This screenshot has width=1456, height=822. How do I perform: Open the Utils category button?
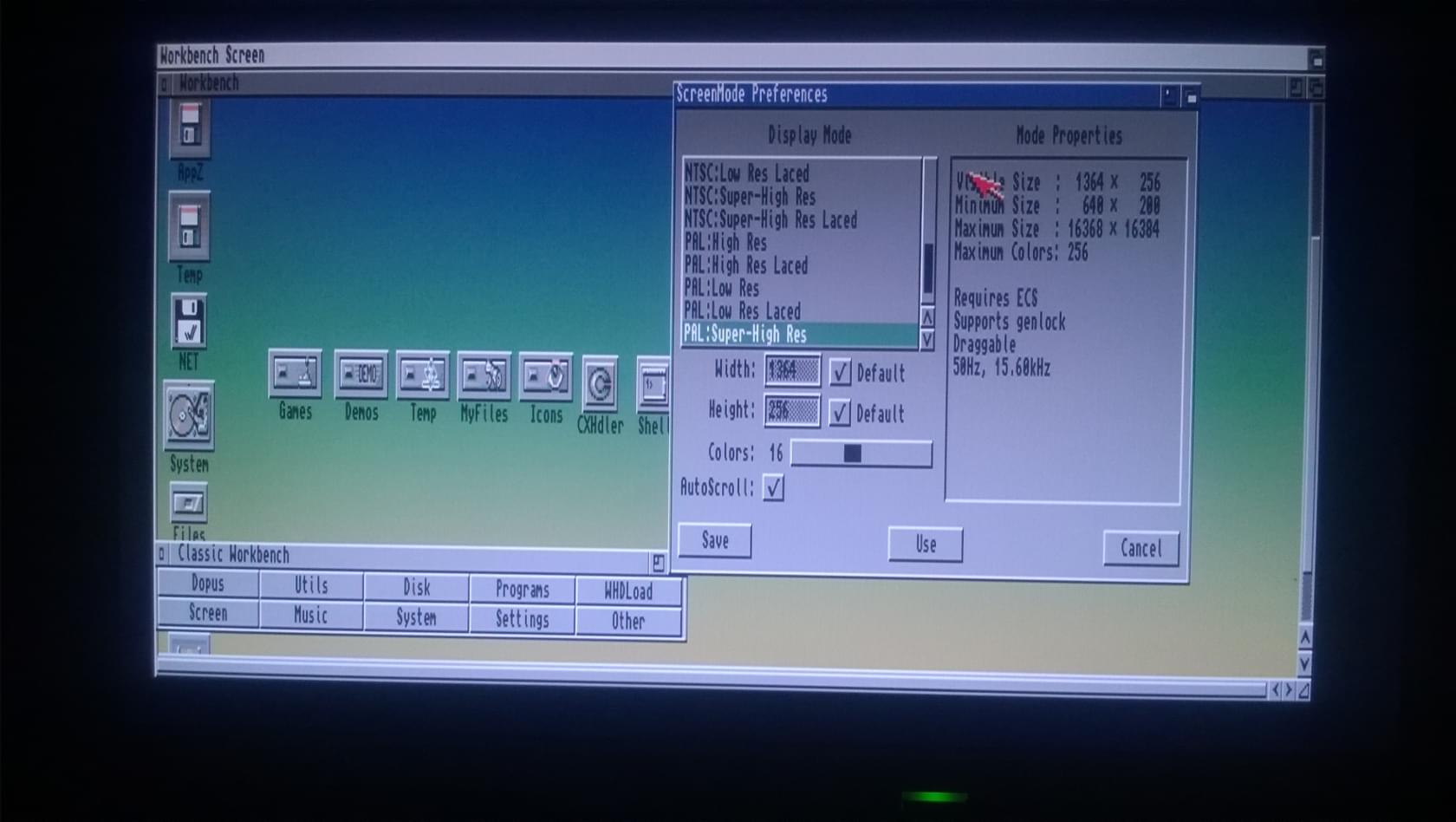coord(311,585)
